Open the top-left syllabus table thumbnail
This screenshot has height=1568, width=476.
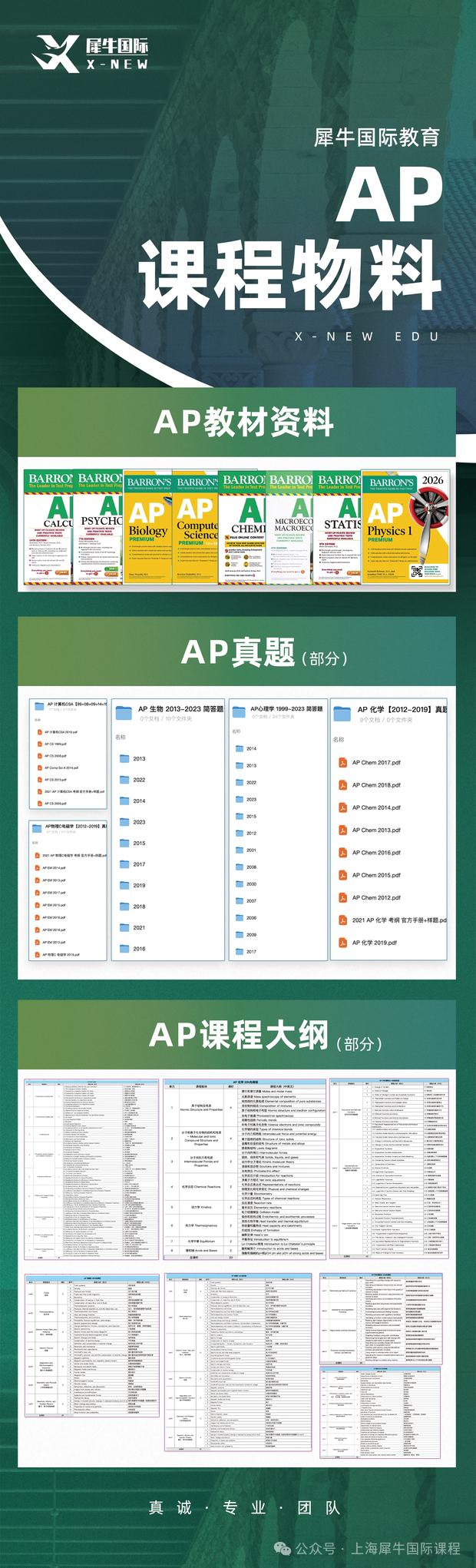click(91, 1169)
